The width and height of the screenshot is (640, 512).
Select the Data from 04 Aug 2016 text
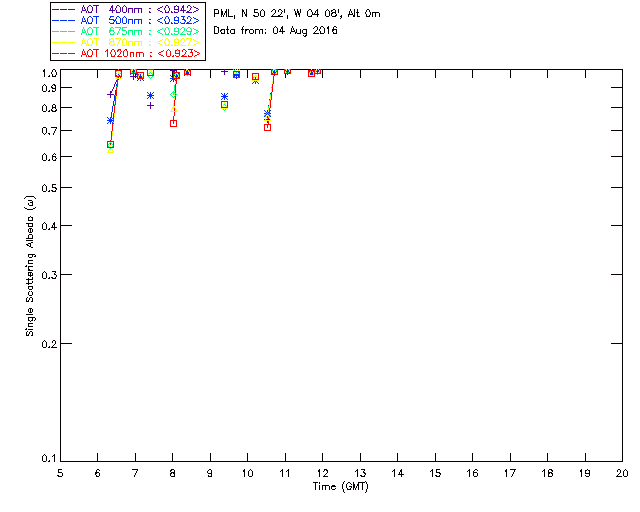click(x=276, y=31)
